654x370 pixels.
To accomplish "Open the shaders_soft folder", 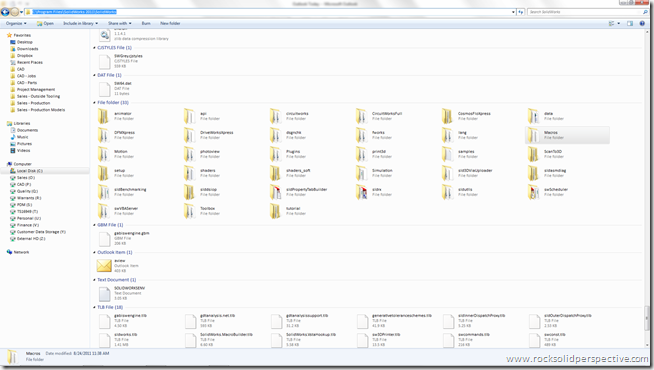I will click(x=290, y=173).
